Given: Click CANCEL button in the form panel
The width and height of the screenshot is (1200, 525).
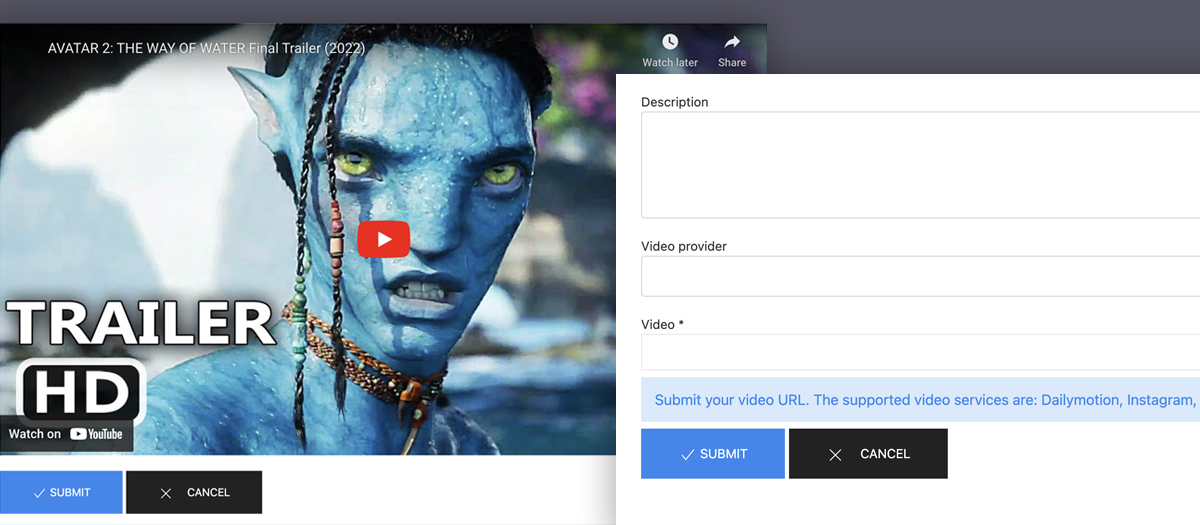Looking at the screenshot, I should coord(868,454).
